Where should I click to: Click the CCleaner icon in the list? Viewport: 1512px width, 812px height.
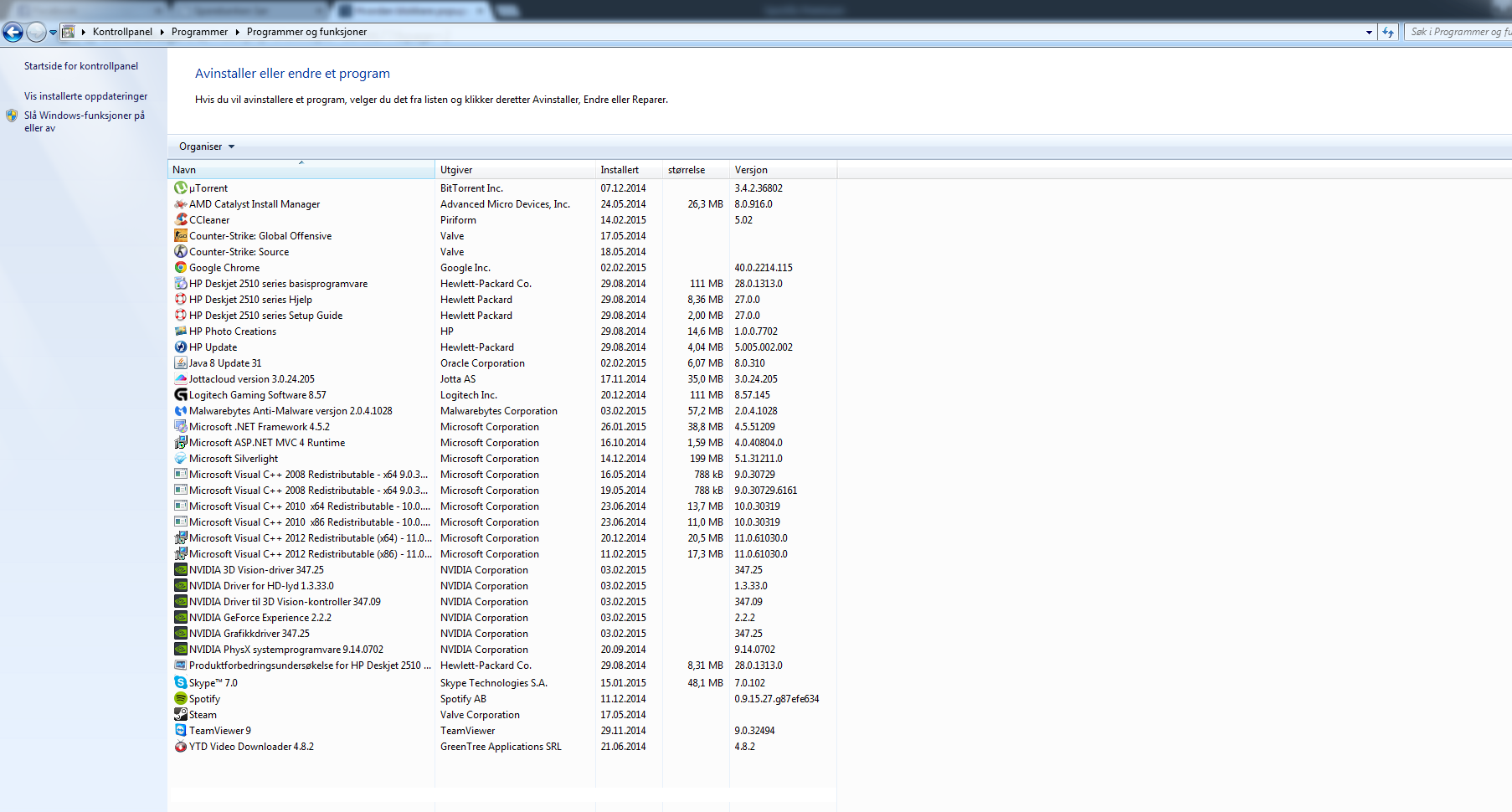coord(180,220)
